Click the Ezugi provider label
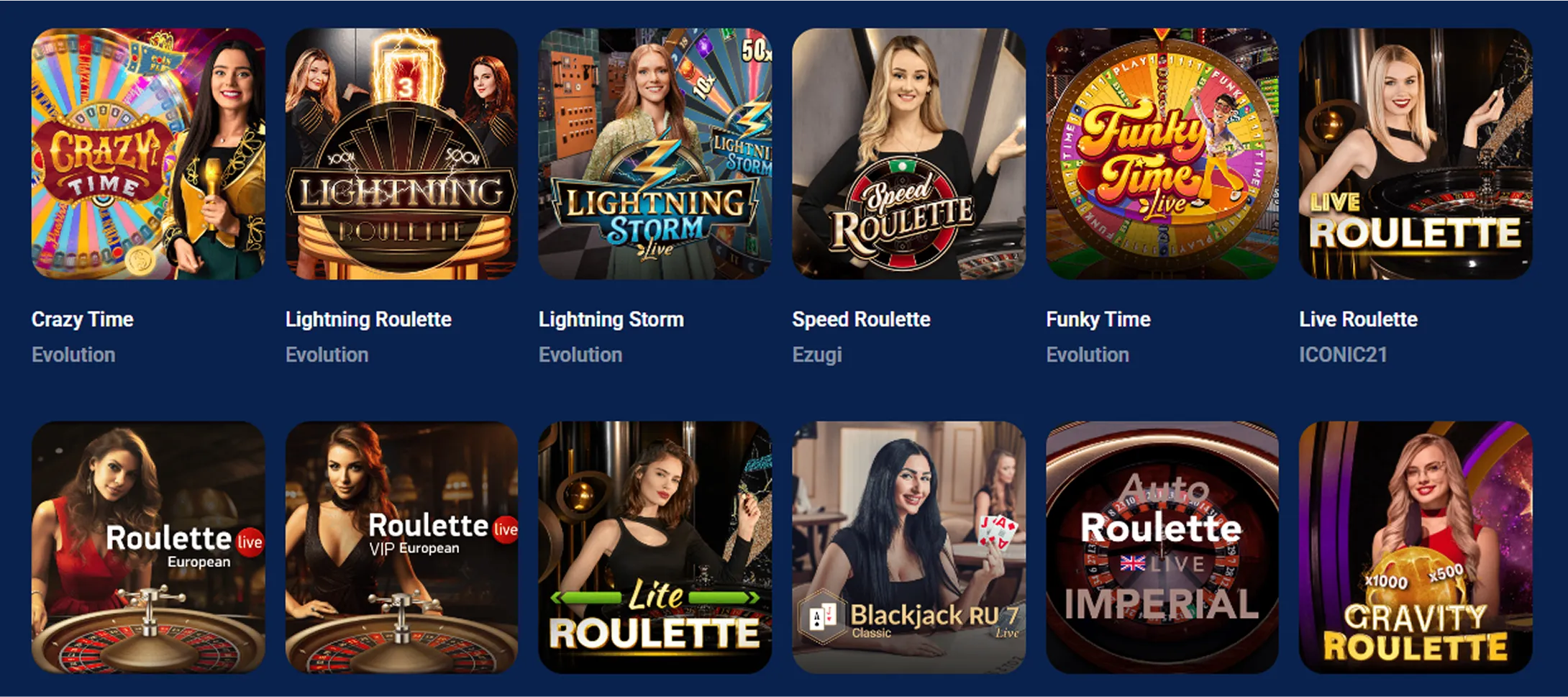 pos(817,355)
